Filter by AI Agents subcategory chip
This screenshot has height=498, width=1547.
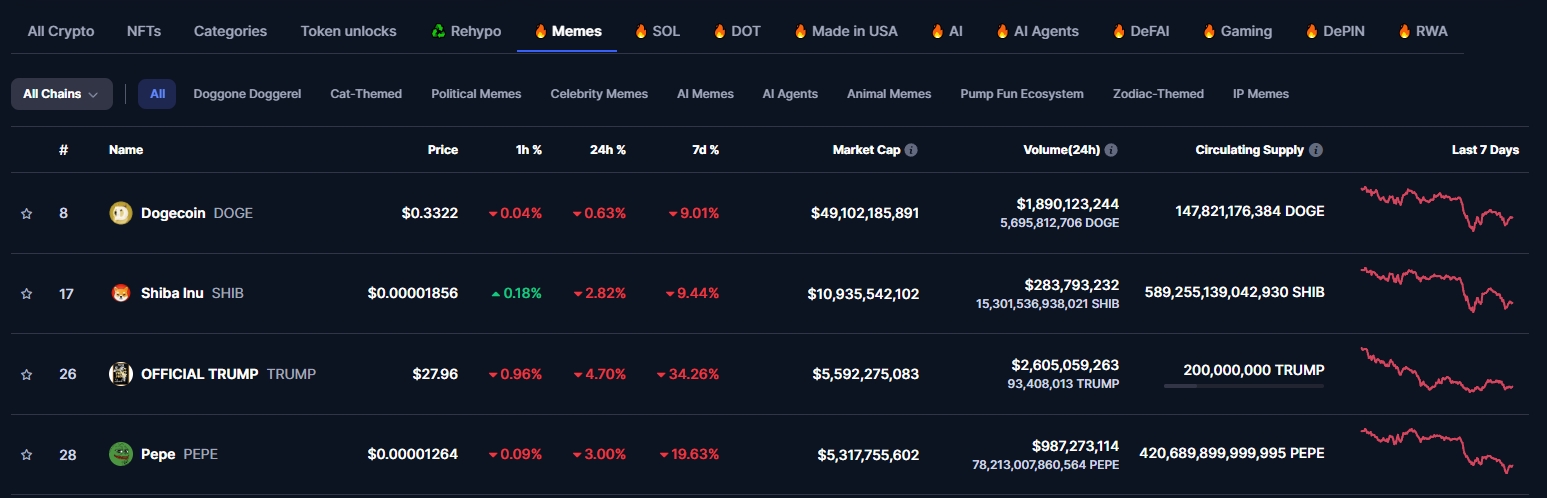(790, 94)
